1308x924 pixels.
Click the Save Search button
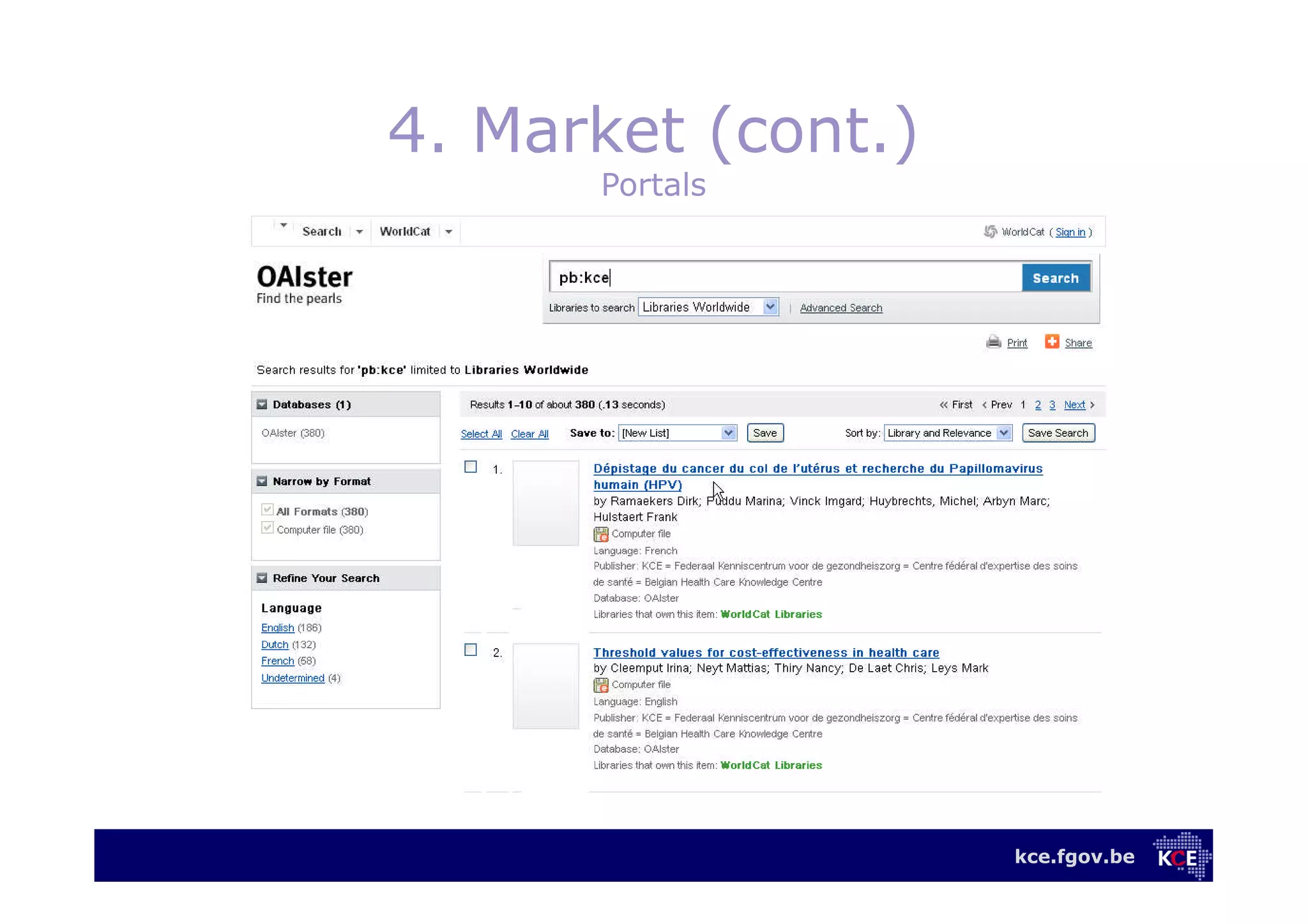pyautogui.click(x=1058, y=433)
